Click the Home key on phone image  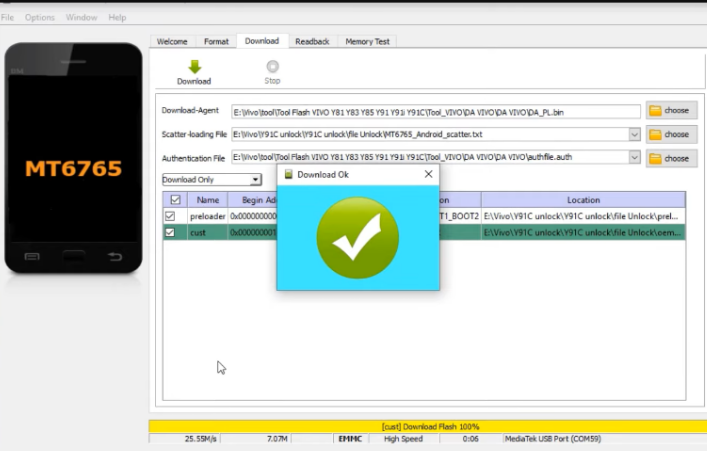(73, 256)
